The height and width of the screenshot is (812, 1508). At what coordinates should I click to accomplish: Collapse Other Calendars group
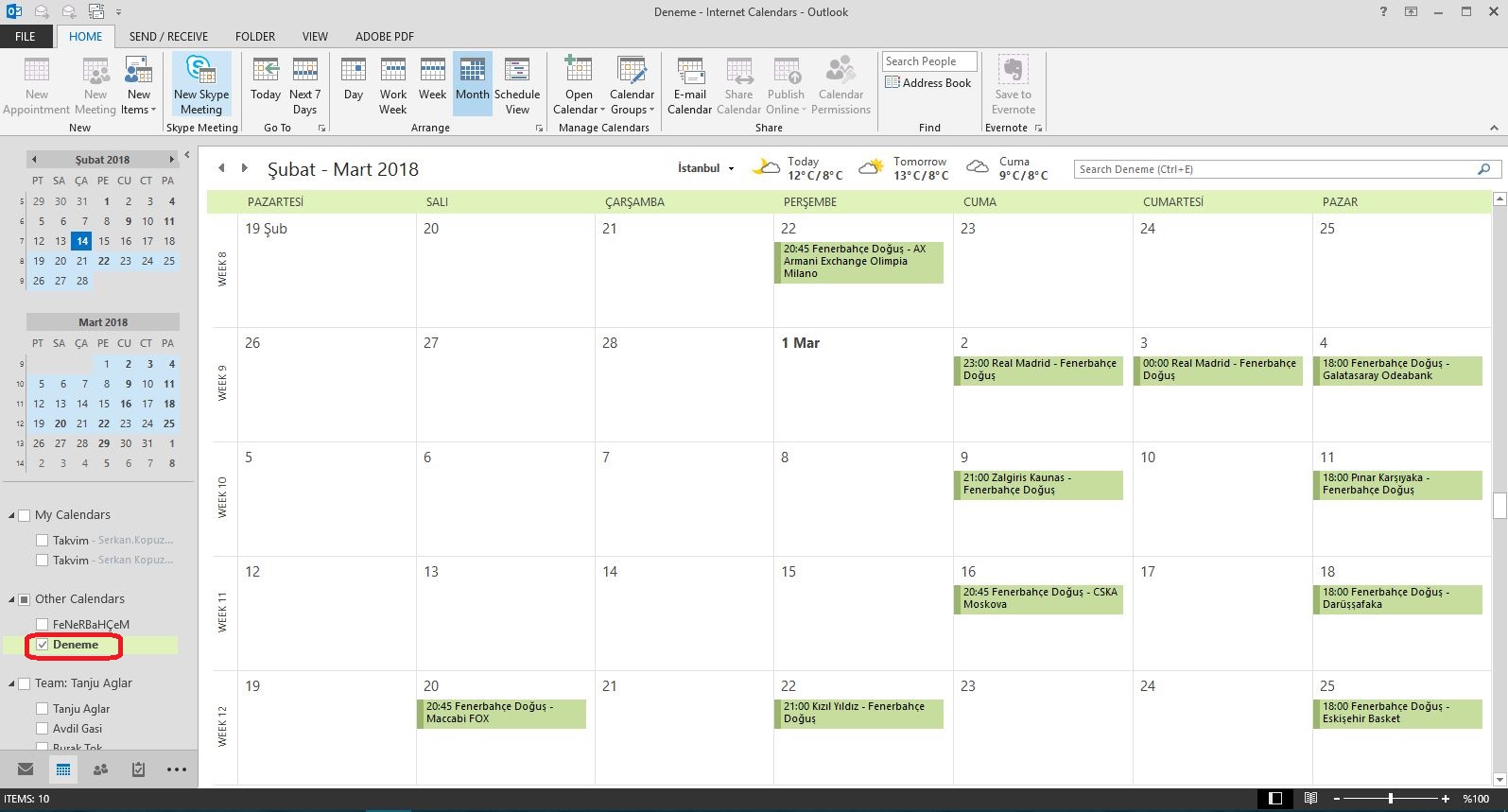pos(11,600)
